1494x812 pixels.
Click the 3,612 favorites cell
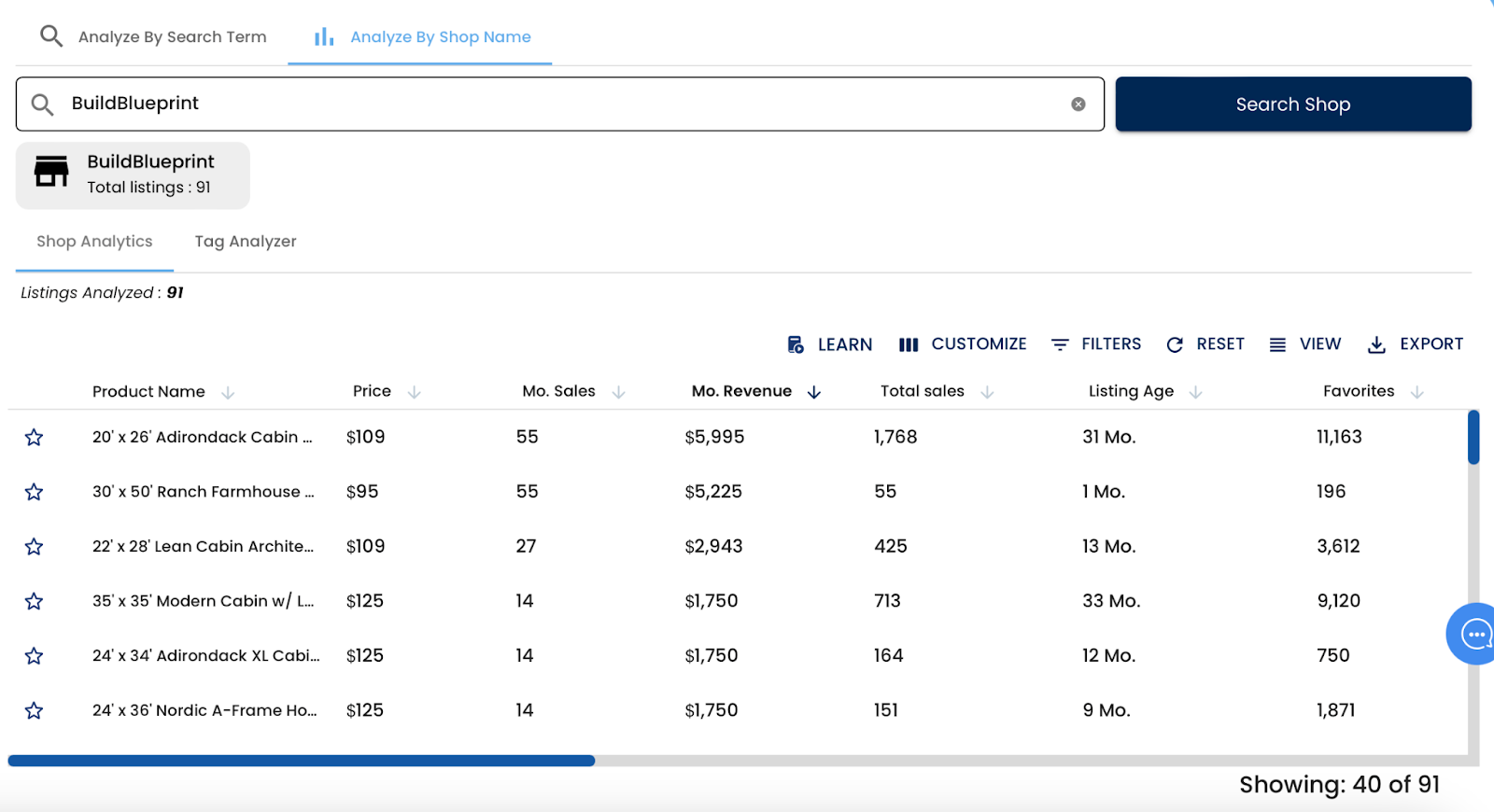[x=1338, y=546]
